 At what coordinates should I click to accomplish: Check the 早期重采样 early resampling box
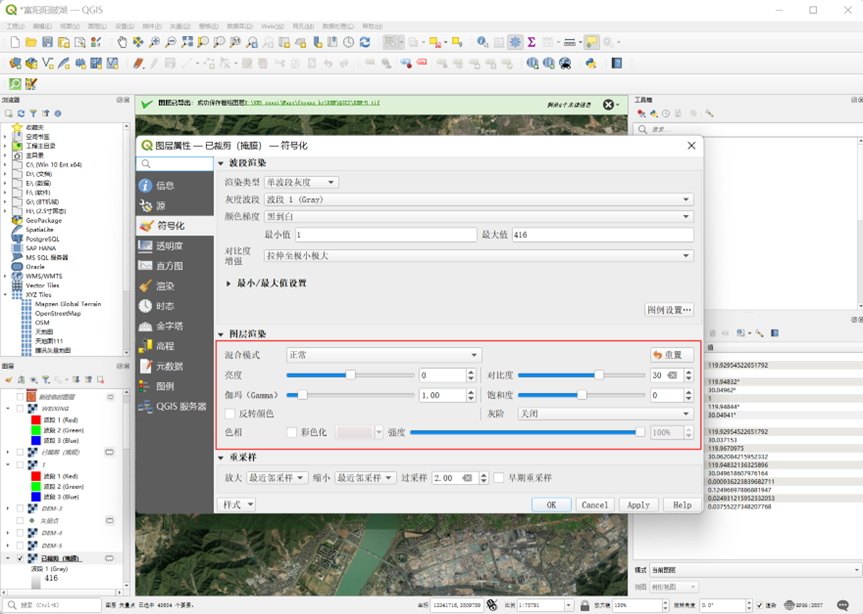click(499, 478)
